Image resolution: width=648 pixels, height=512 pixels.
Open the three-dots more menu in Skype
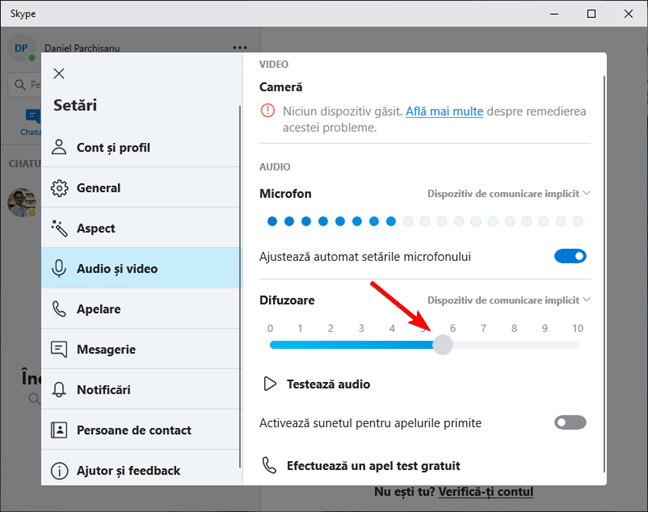click(x=240, y=48)
